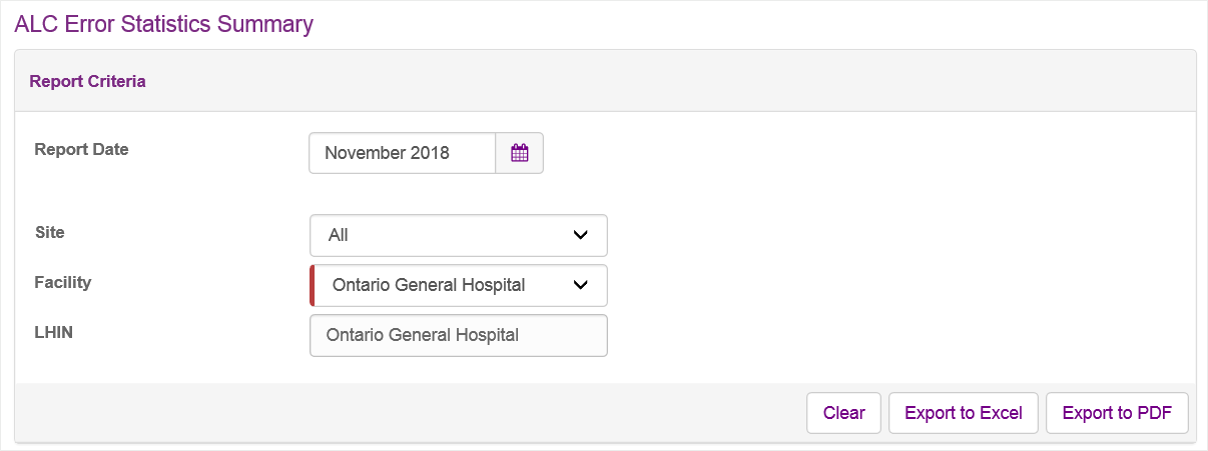
Task: Open the Facility dropdown list
Action: coord(458,285)
